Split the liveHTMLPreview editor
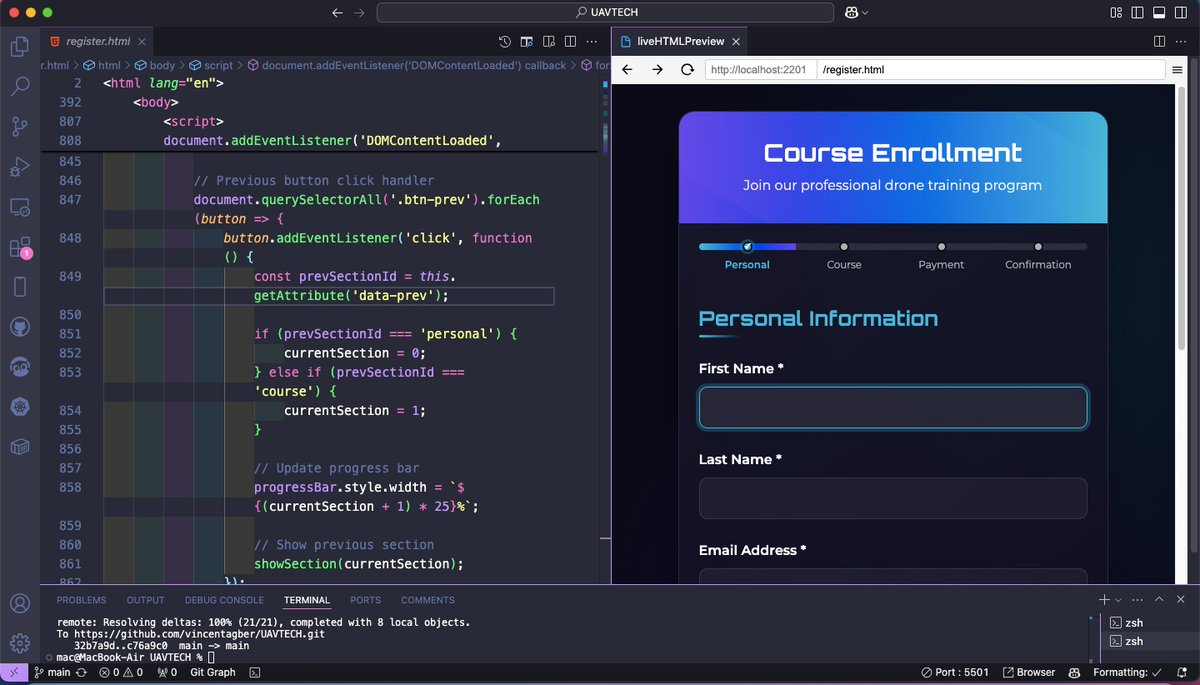 1159,42
